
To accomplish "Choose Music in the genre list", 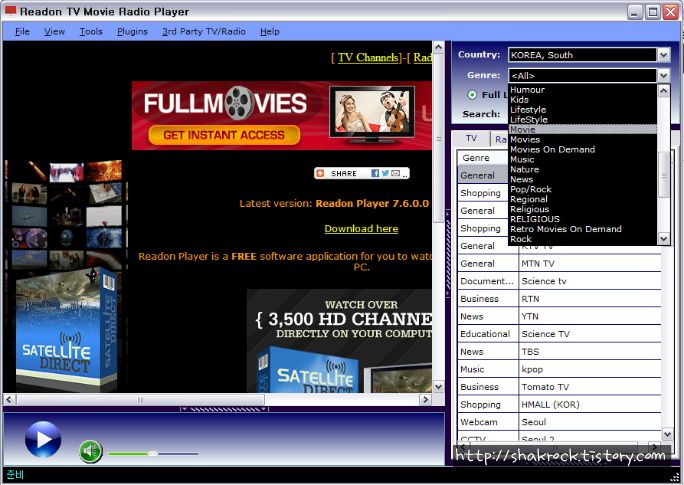I will (x=582, y=160).
